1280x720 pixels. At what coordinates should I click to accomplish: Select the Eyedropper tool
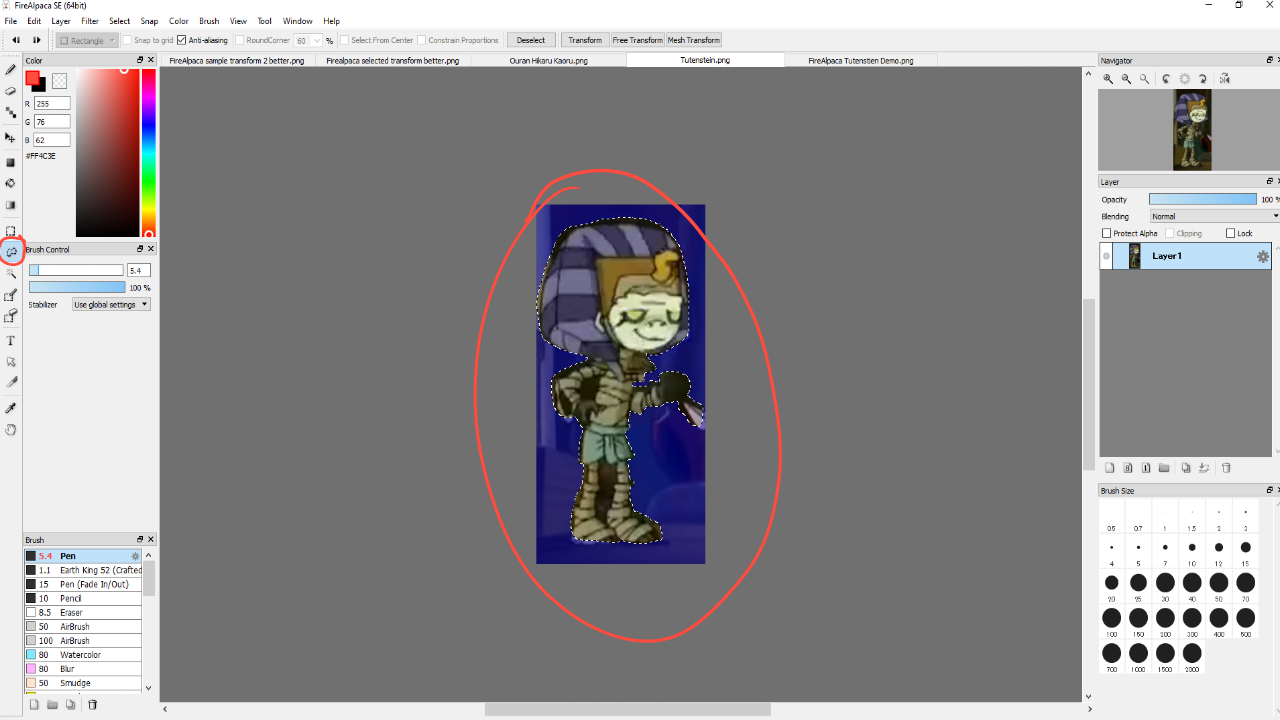[x=11, y=408]
